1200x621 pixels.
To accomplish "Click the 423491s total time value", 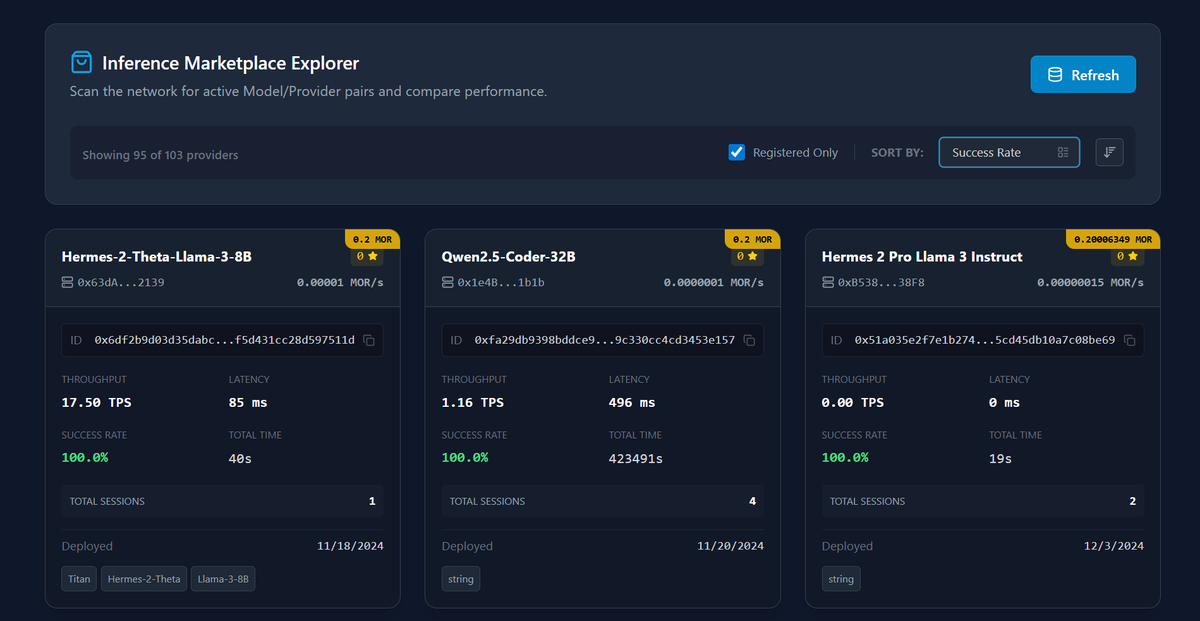I will coord(636,458).
